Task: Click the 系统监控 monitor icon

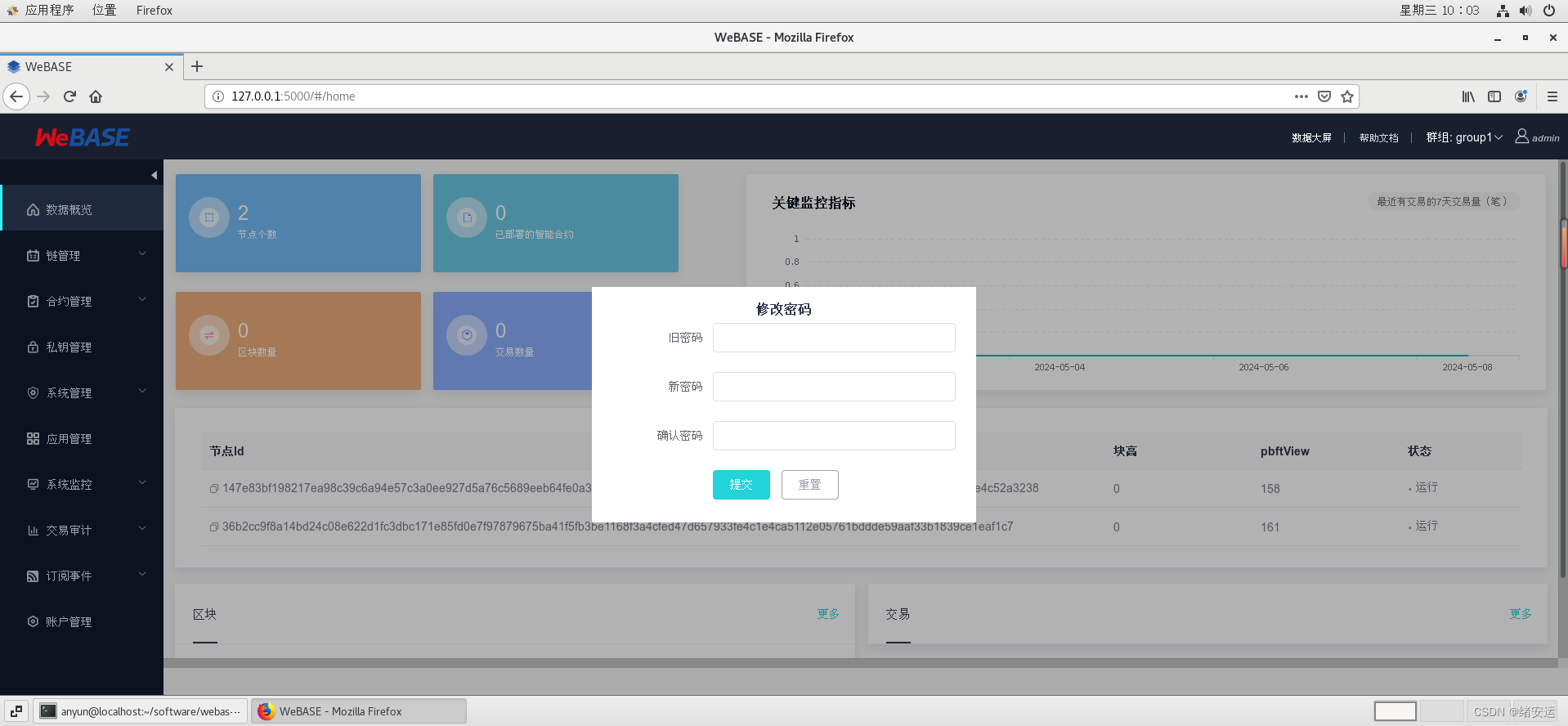Action: (x=33, y=485)
